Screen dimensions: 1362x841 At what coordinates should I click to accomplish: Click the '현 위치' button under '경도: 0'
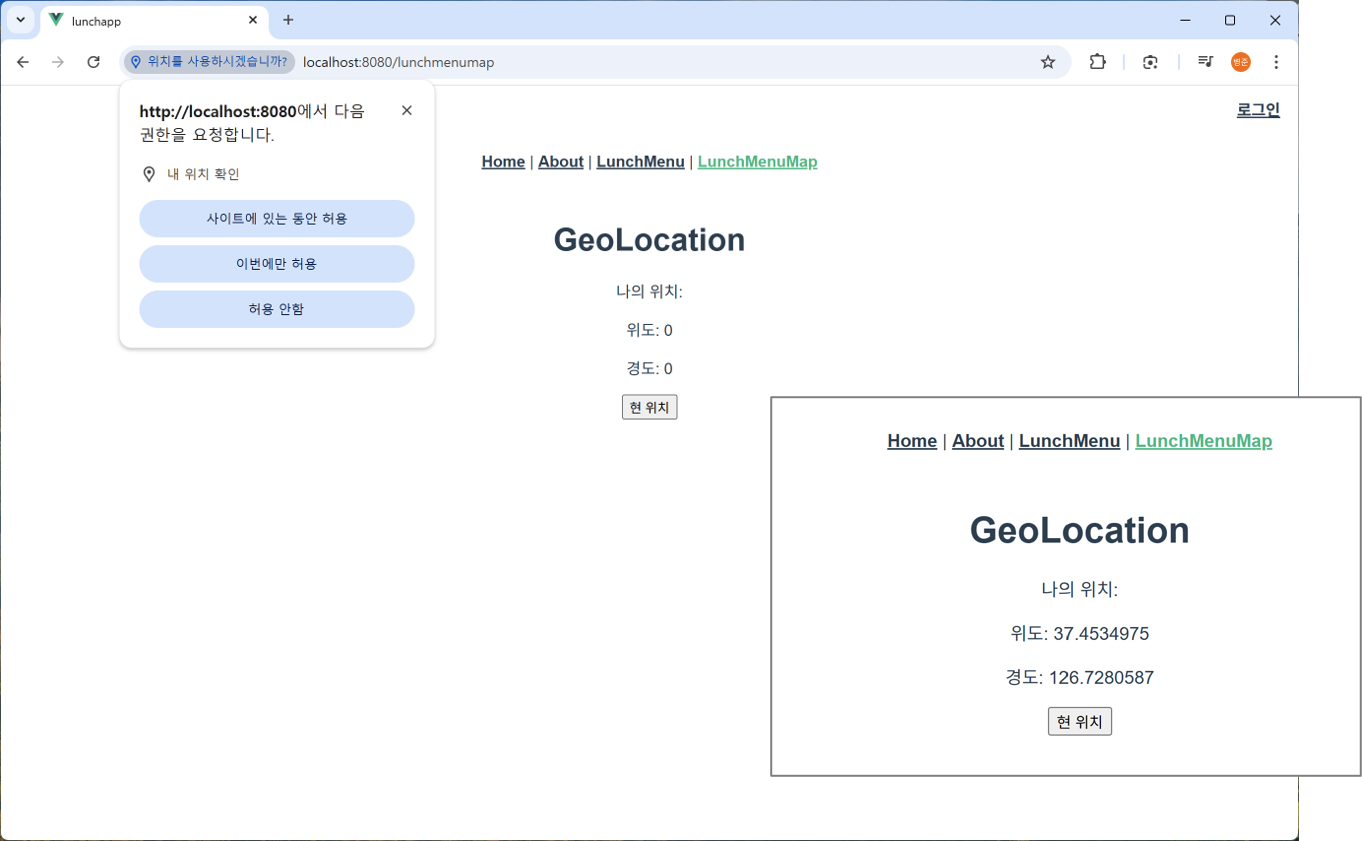pos(650,407)
